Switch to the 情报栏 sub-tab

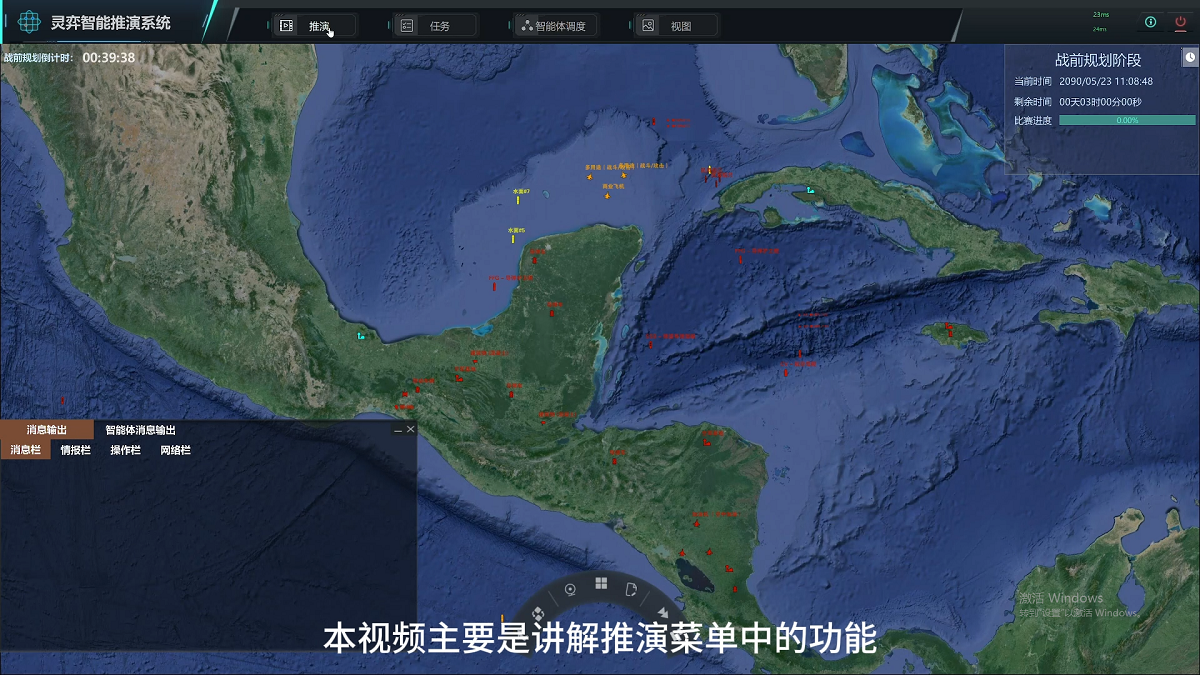(75, 451)
